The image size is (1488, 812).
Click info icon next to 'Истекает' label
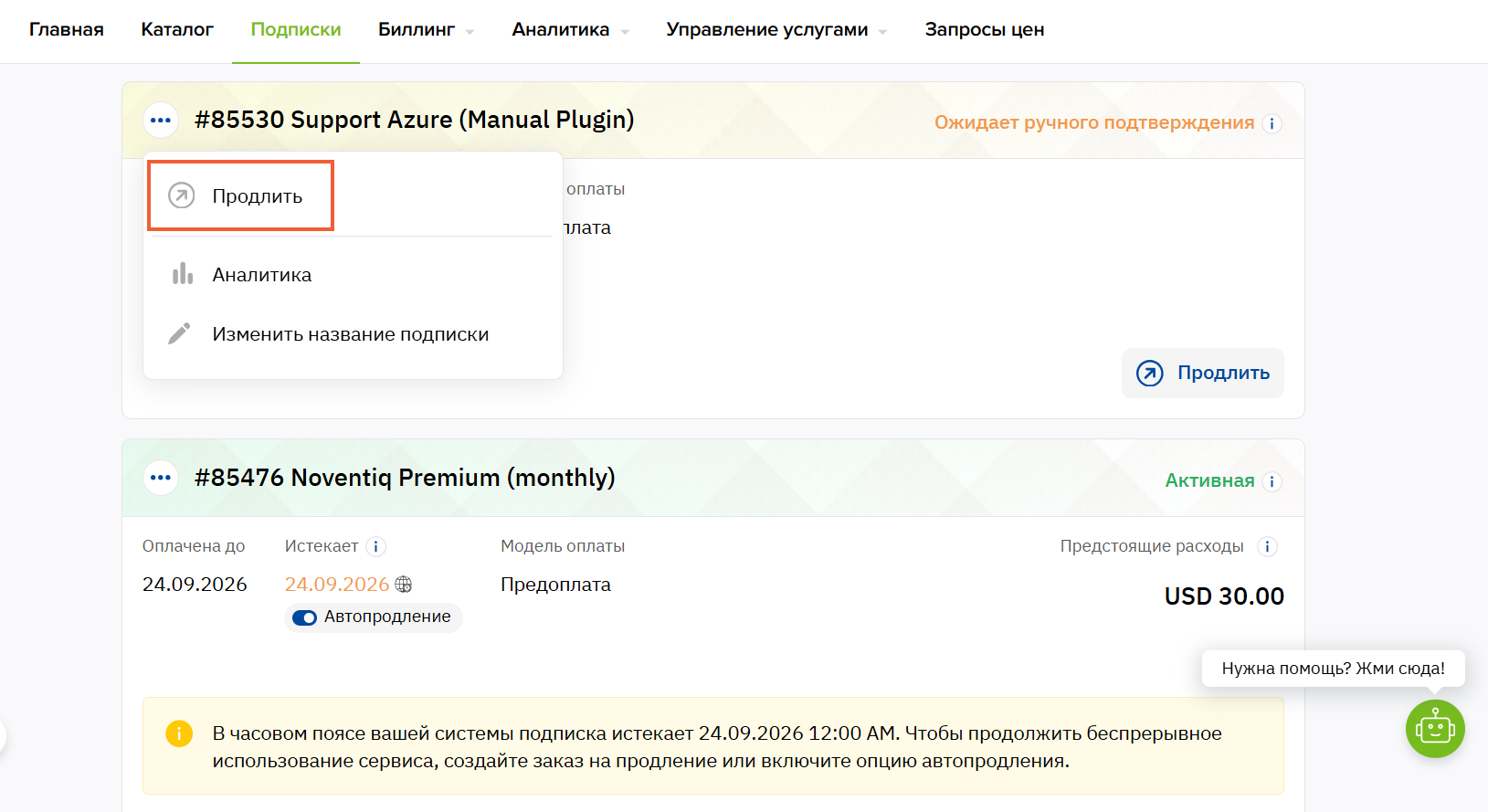coord(375,546)
